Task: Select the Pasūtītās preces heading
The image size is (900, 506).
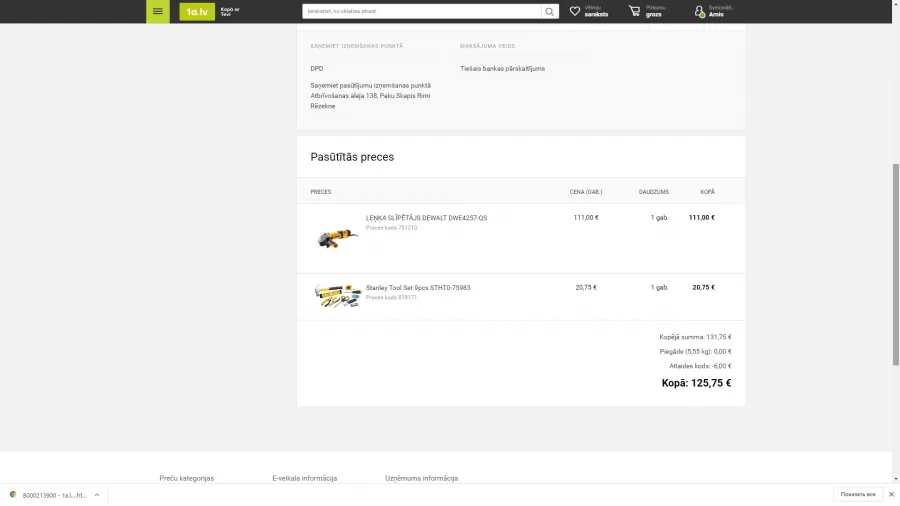Action: point(352,157)
